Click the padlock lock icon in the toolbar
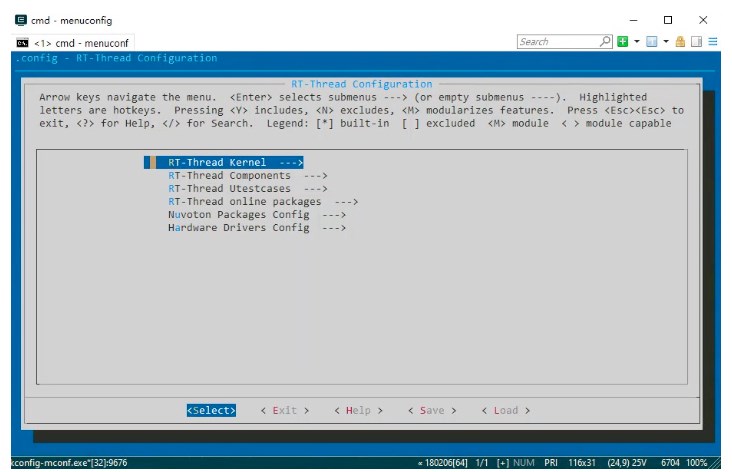The height and width of the screenshot is (472, 732). point(680,42)
